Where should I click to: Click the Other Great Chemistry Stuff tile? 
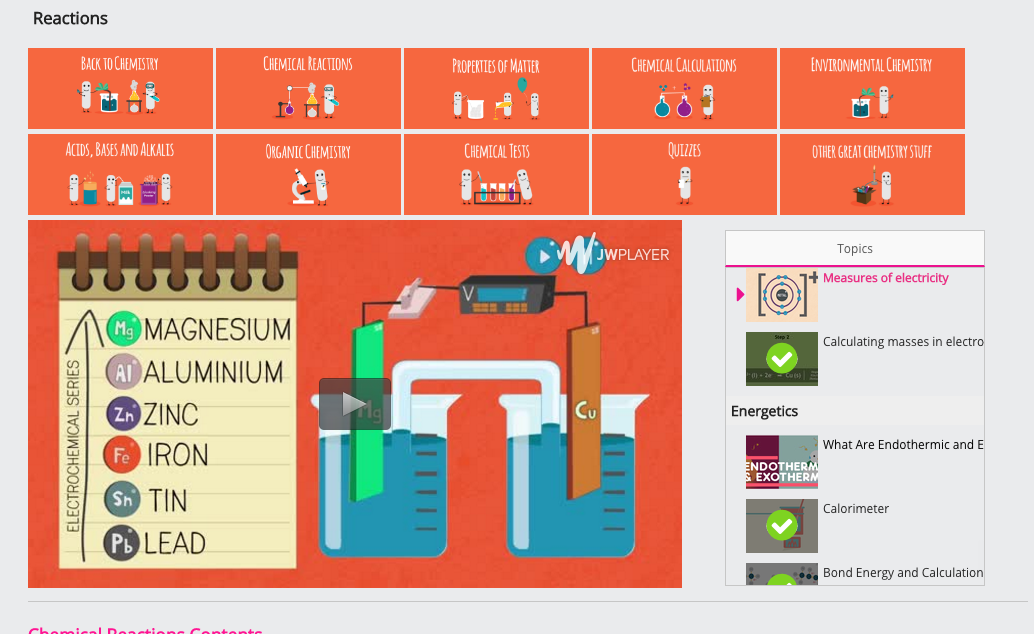(871, 174)
